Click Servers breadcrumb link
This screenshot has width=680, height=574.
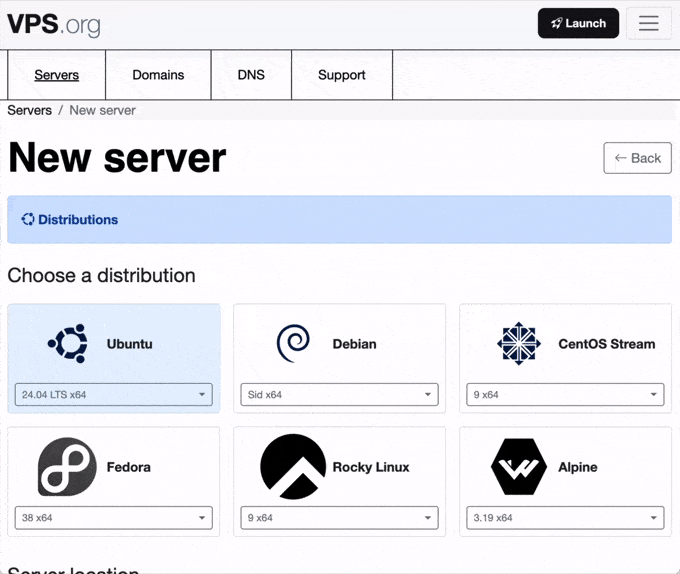[29, 110]
